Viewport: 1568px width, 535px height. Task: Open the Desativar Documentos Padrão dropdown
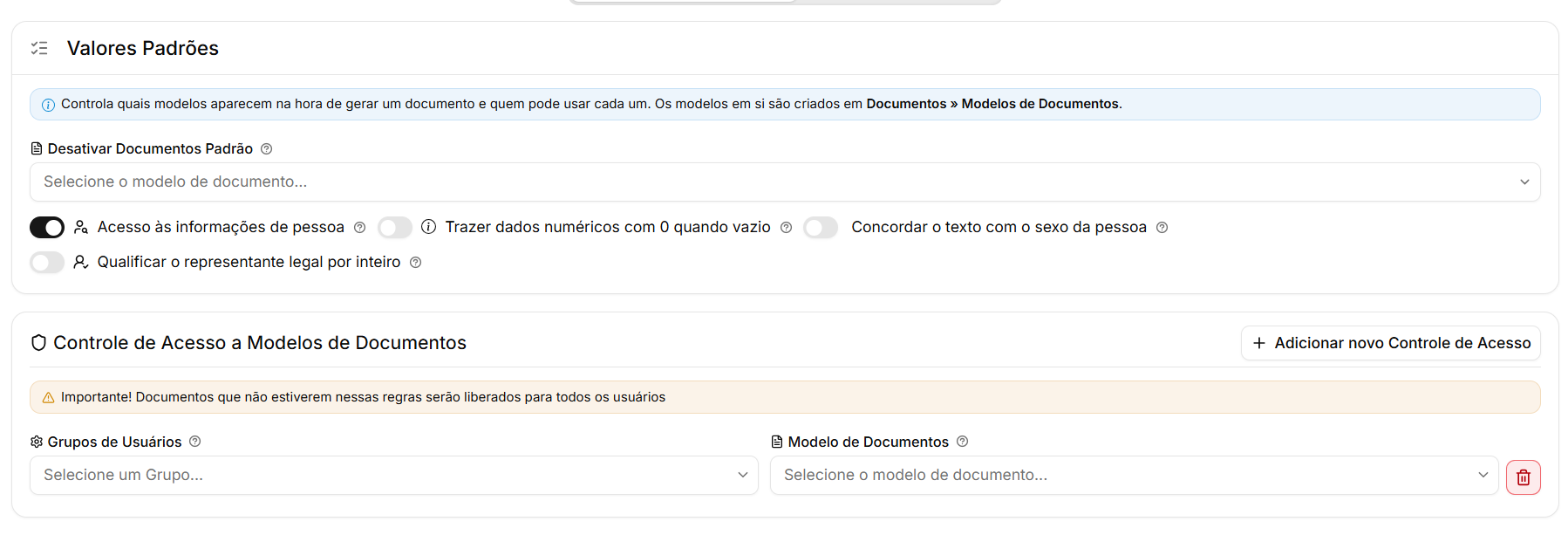785,182
